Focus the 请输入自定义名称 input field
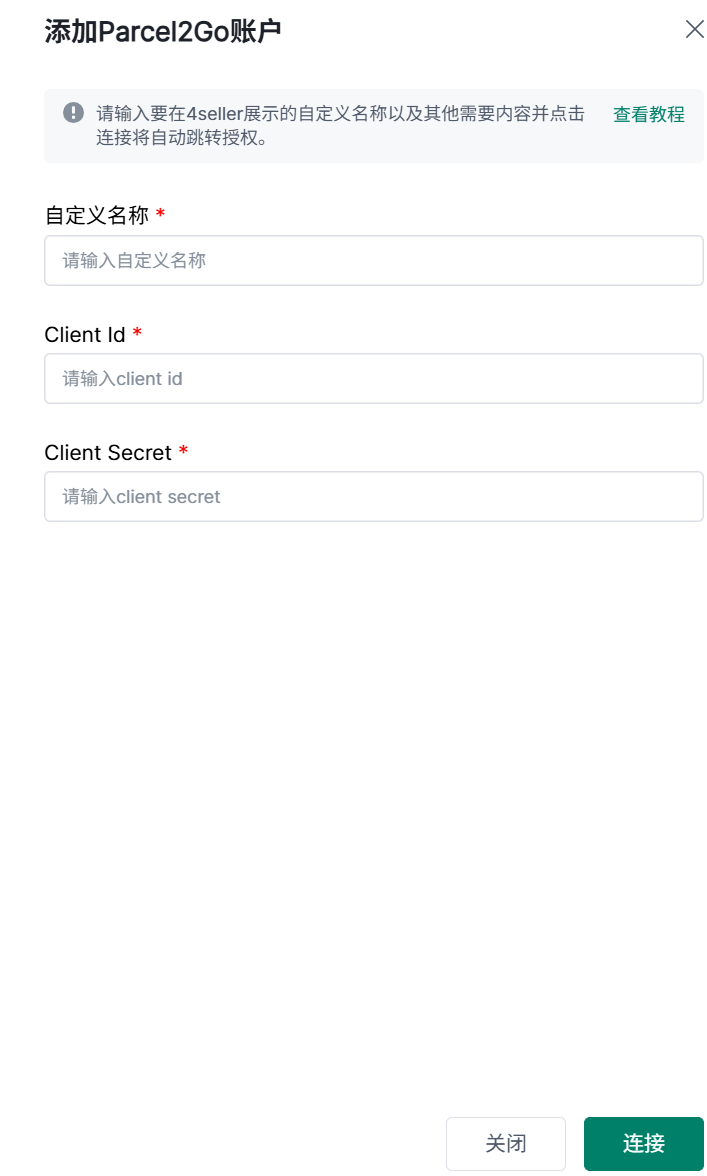This screenshot has height=1176, width=707. click(x=373, y=260)
